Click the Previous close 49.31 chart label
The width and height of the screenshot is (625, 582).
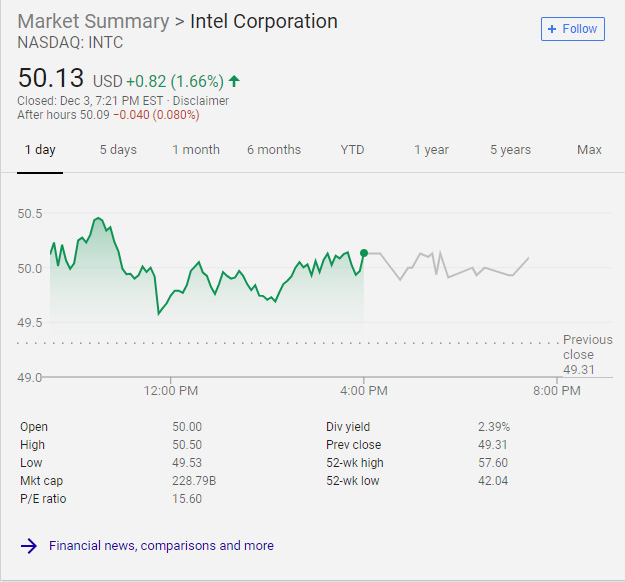coord(586,355)
